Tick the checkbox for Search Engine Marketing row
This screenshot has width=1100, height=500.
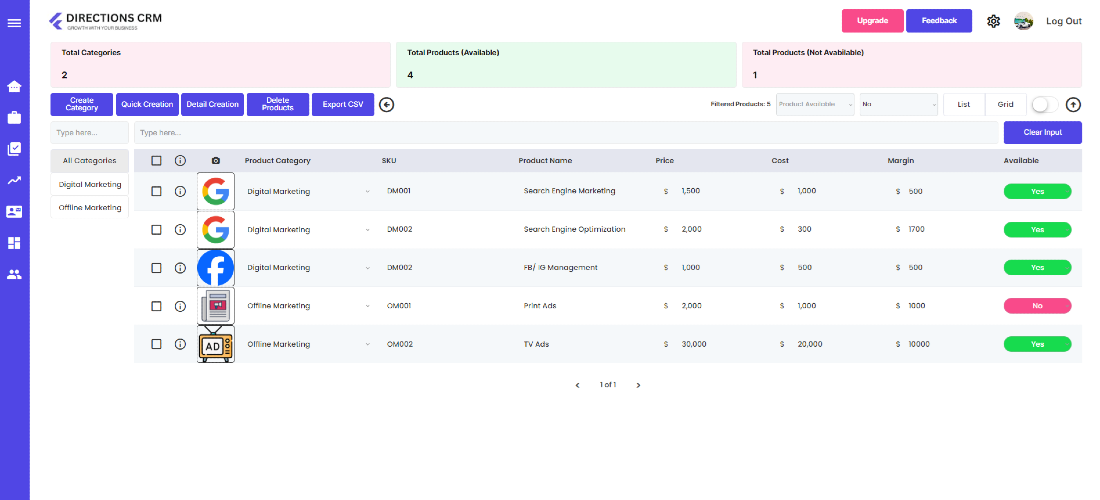coord(156,191)
